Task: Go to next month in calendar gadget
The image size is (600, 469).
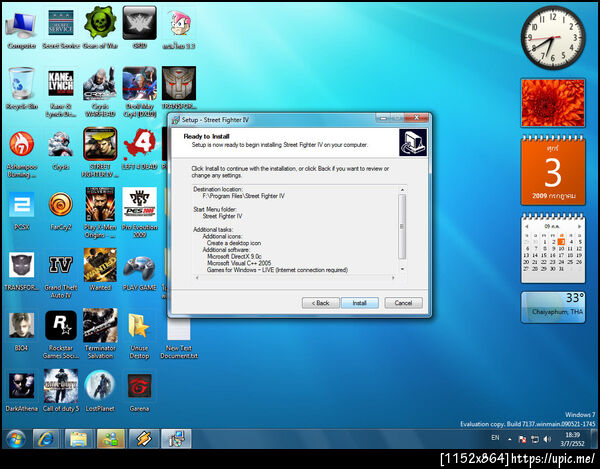Action: tap(579, 226)
